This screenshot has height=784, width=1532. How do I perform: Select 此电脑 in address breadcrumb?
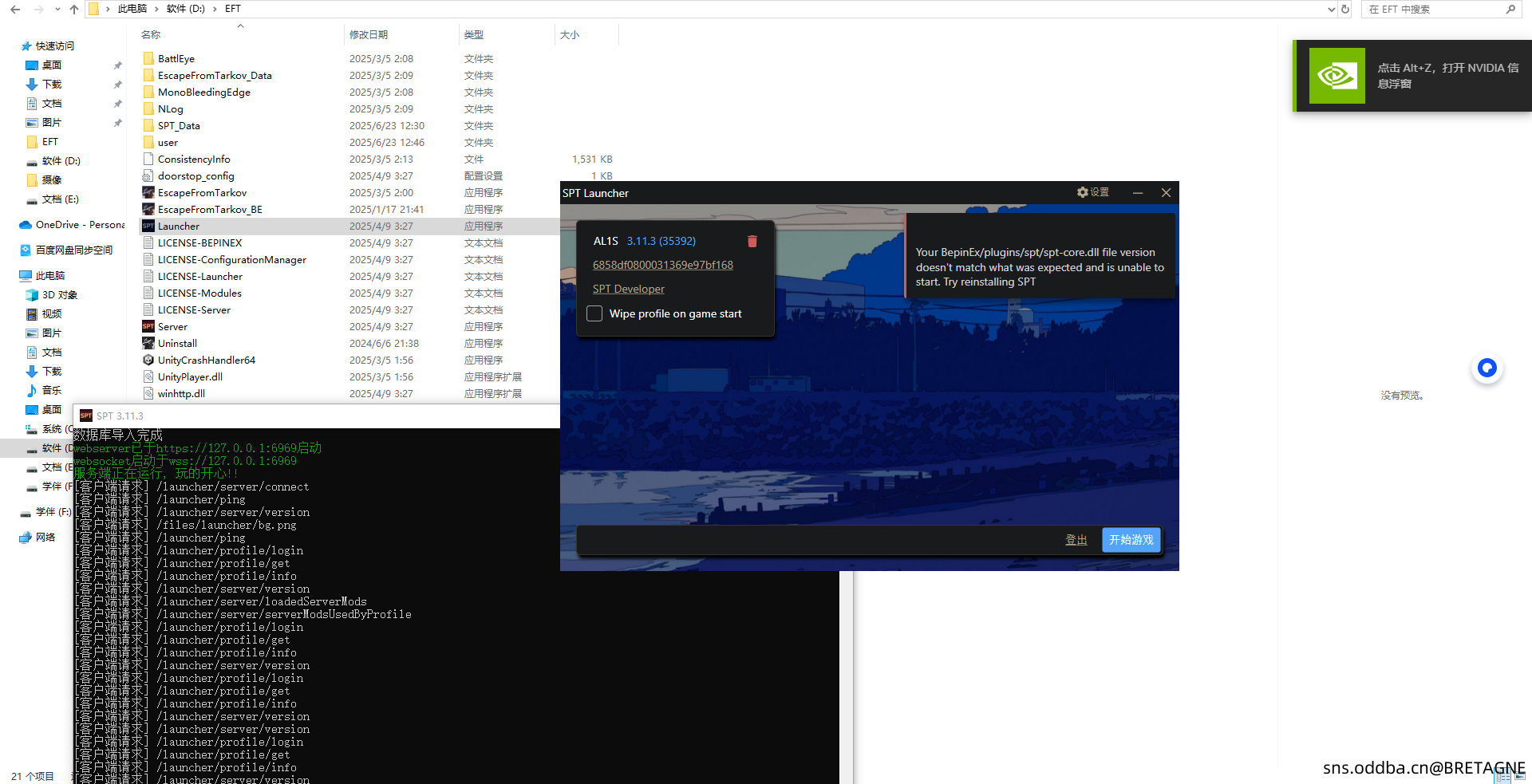132,9
